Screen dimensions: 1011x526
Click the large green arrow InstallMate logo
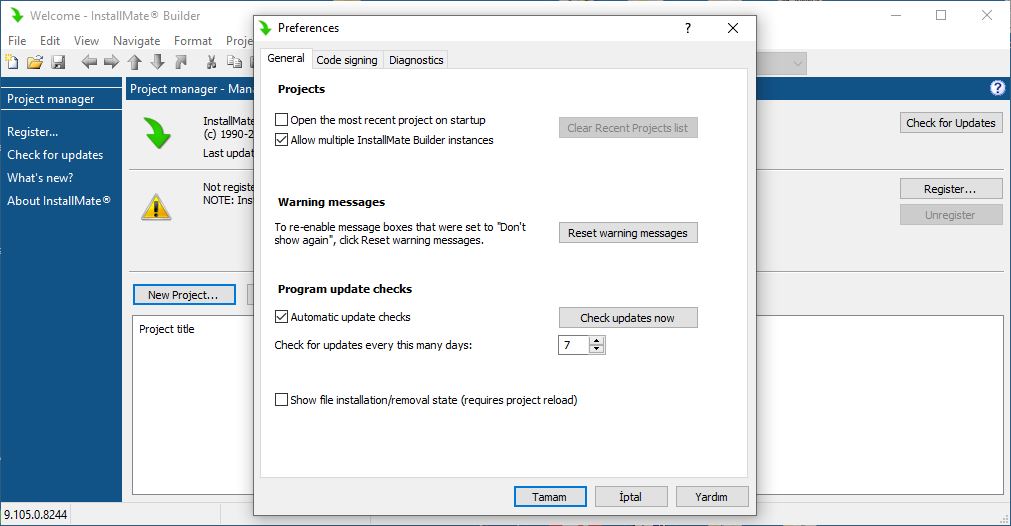[157, 132]
